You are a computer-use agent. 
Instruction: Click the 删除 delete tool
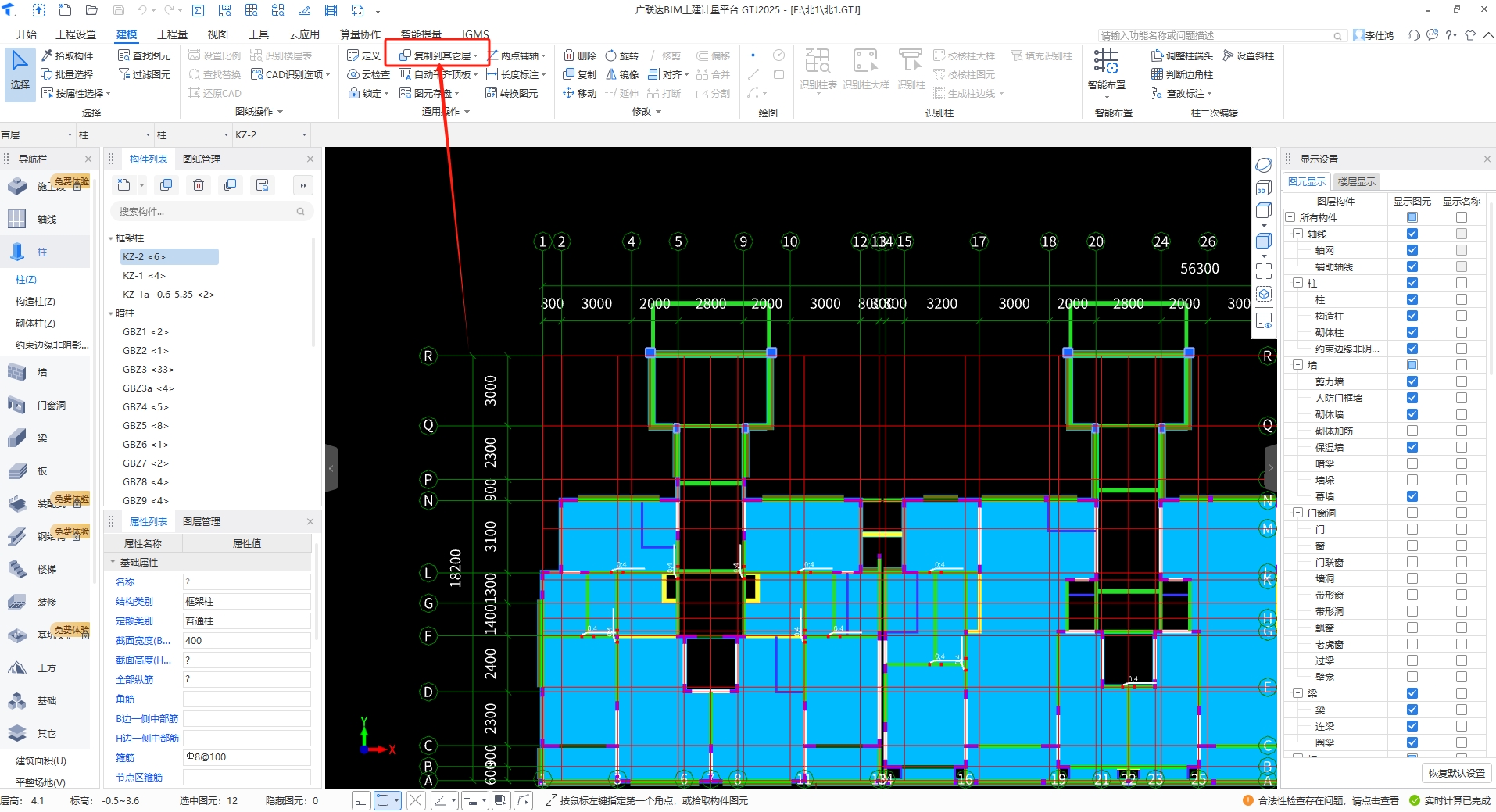point(580,55)
